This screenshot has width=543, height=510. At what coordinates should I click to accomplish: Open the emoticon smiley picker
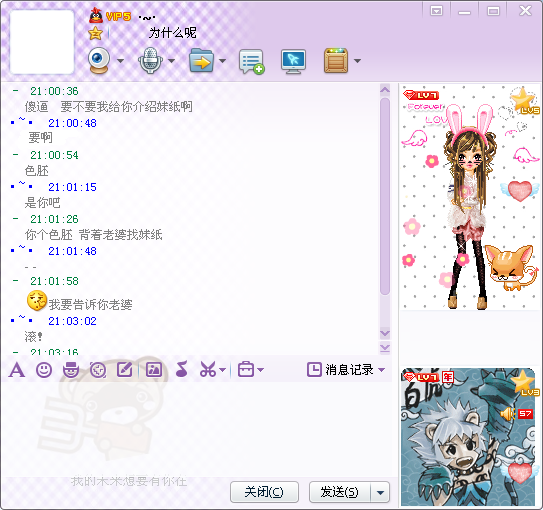(44, 370)
